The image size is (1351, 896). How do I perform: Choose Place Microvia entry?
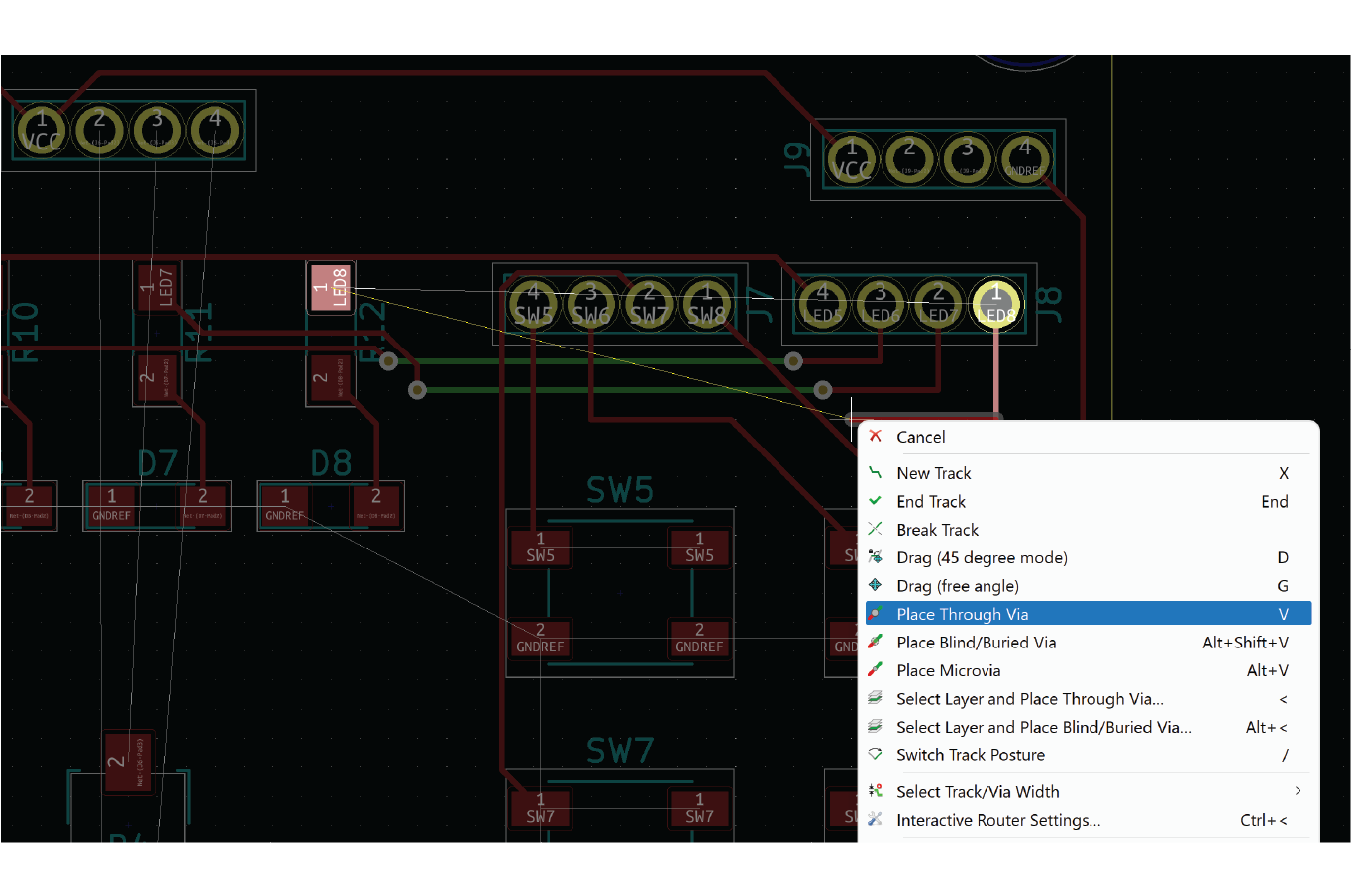pyautogui.click(x=1089, y=670)
